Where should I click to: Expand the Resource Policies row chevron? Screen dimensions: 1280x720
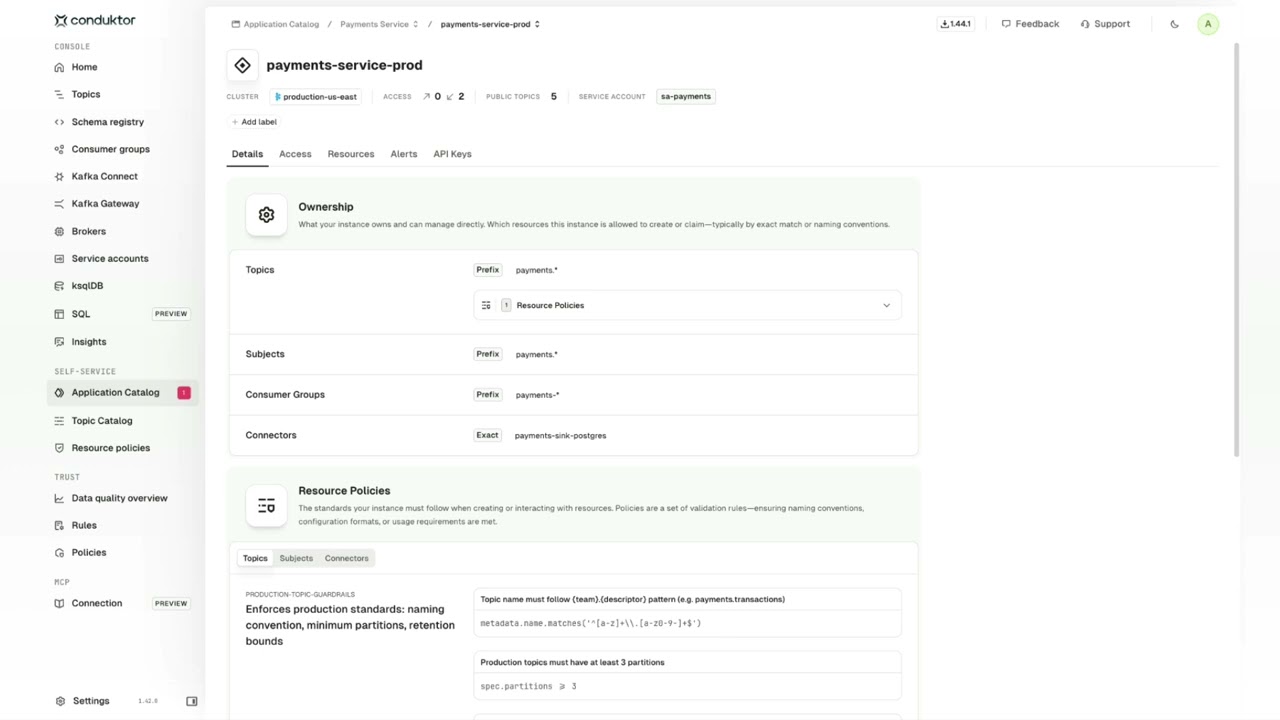click(886, 306)
